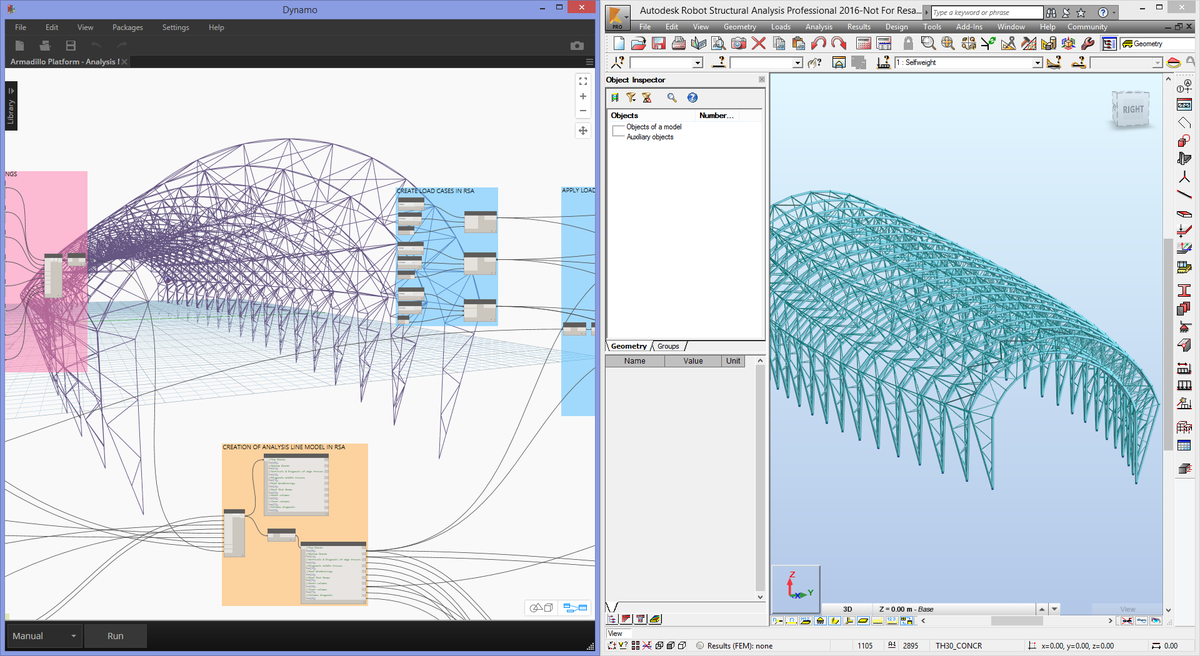Image resolution: width=1200 pixels, height=656 pixels.
Task: Click the Screen capture camera icon in Robot
Action: click(738, 44)
